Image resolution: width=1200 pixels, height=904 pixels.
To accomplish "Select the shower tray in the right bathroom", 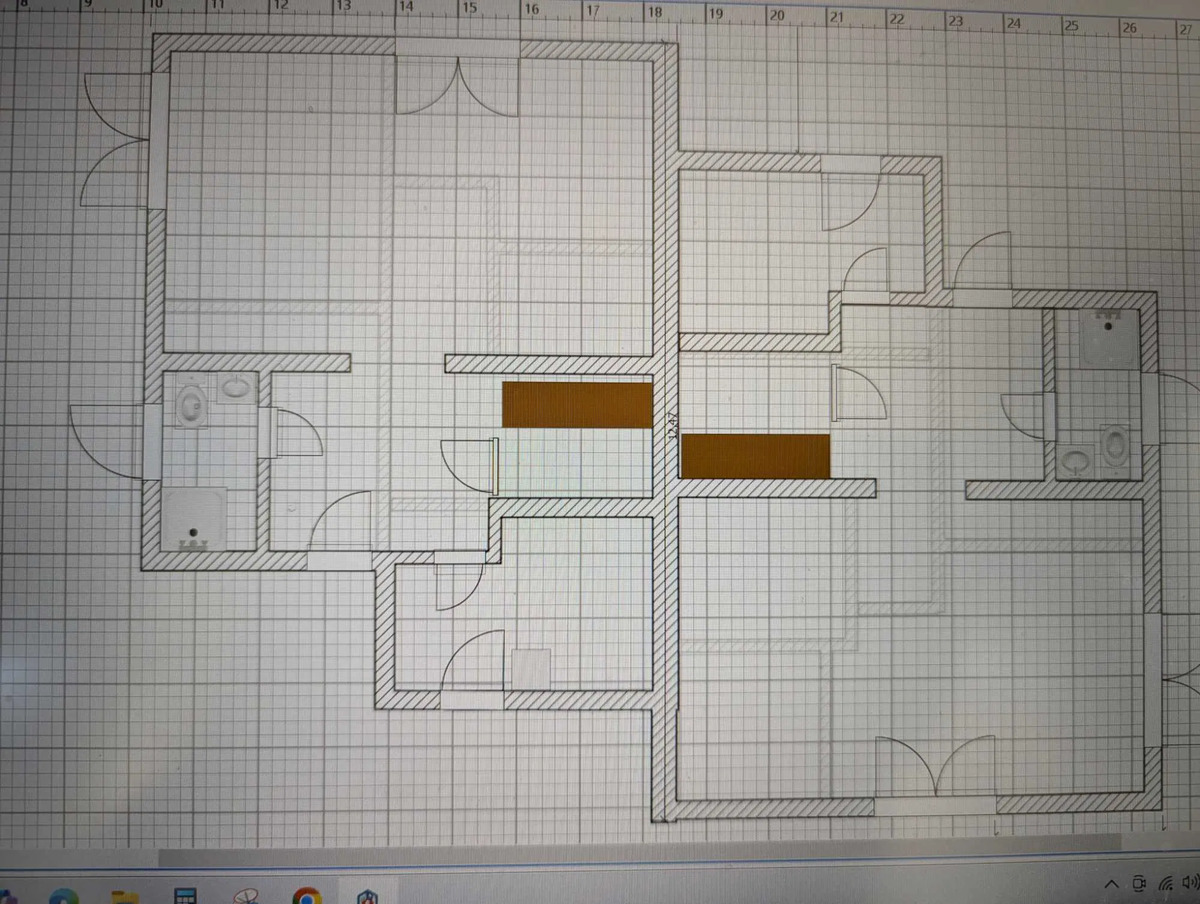I will pos(1110,339).
